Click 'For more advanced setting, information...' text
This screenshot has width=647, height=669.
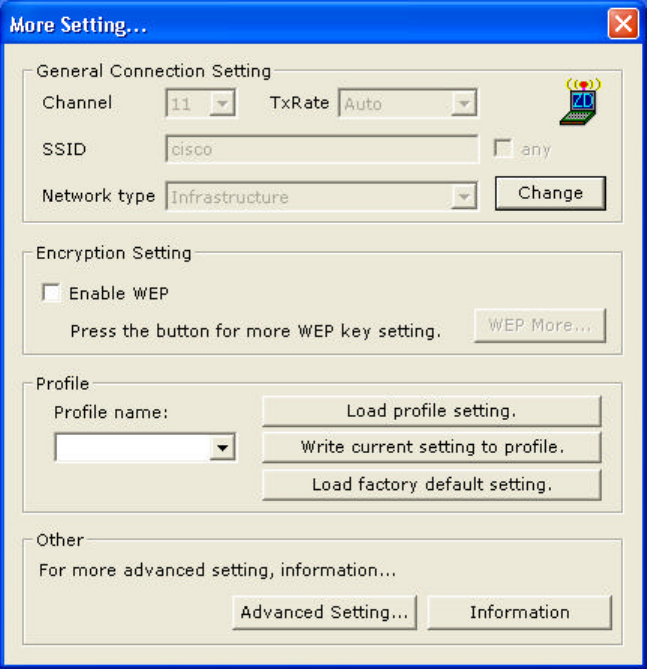coord(217,570)
